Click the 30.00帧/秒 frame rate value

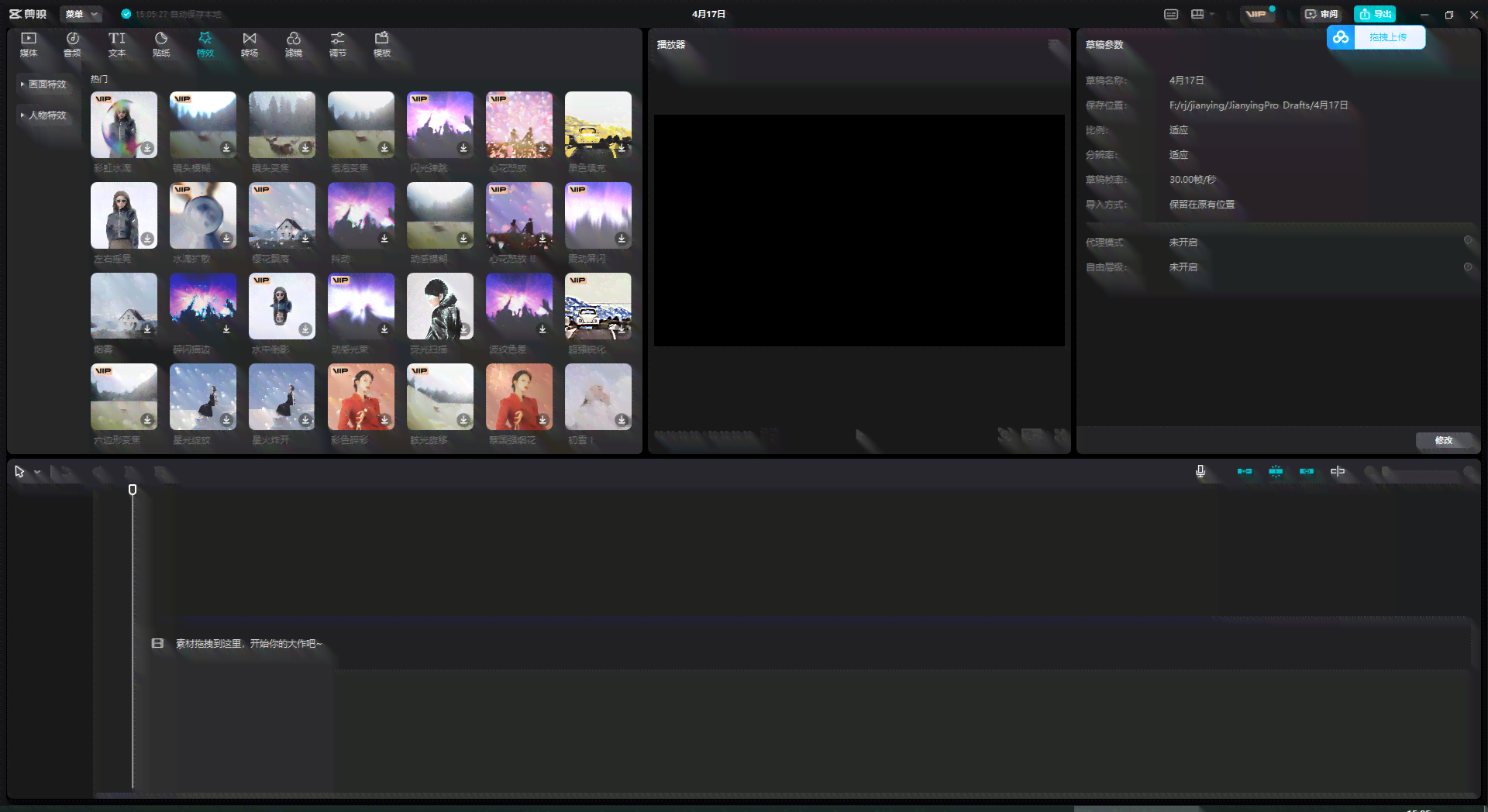(x=1193, y=180)
